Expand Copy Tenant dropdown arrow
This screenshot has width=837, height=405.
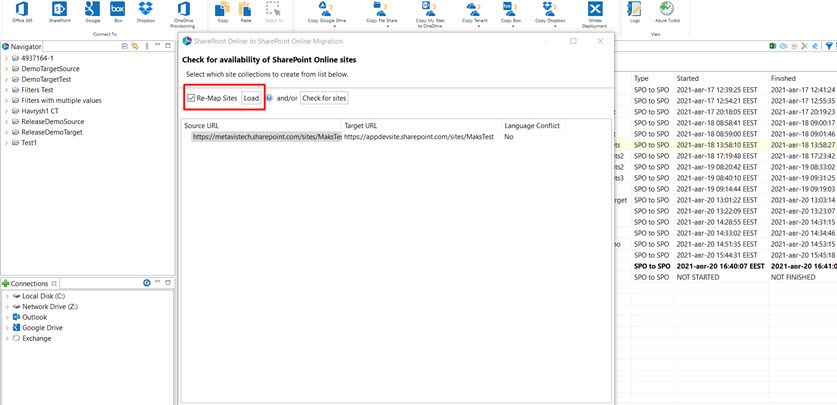coord(478,25)
